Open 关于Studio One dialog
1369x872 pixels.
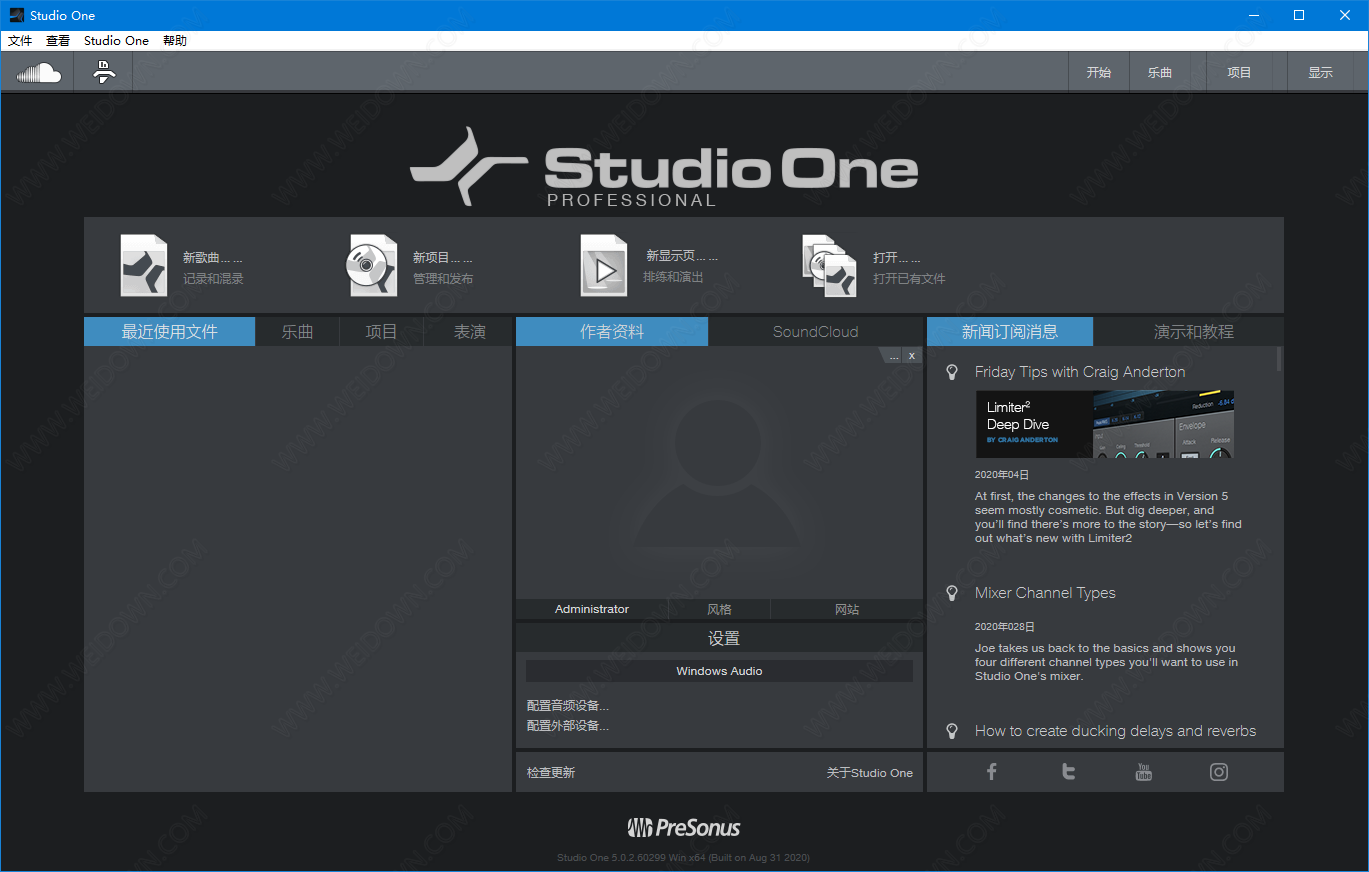point(870,773)
